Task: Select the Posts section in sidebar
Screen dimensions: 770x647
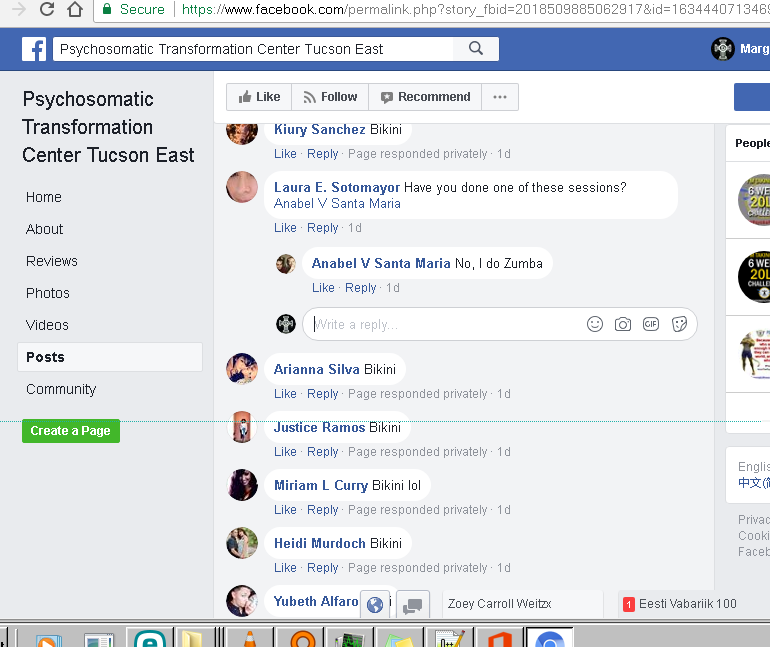Action: [x=110, y=357]
